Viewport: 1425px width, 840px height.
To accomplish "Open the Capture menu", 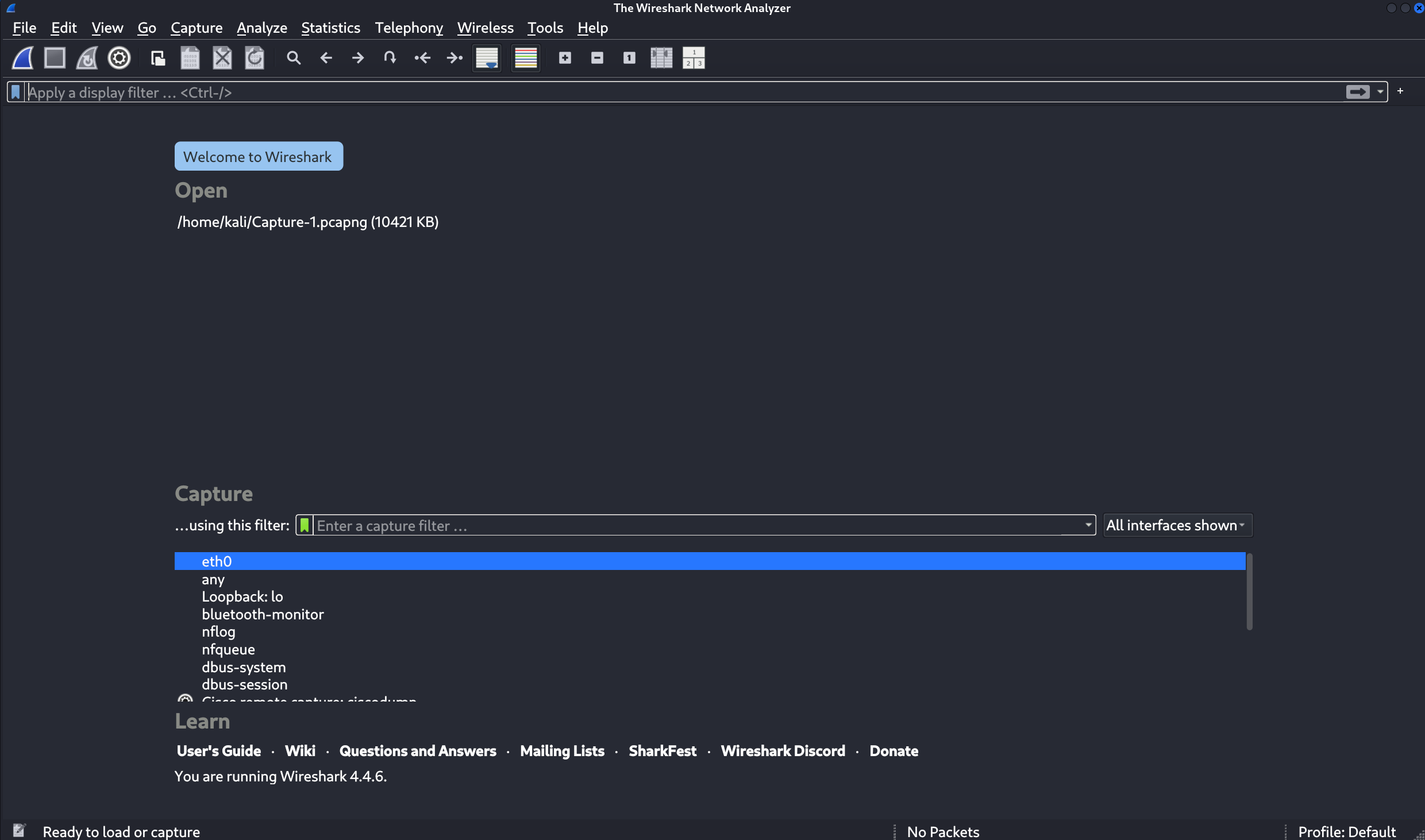I will pyautogui.click(x=197, y=28).
